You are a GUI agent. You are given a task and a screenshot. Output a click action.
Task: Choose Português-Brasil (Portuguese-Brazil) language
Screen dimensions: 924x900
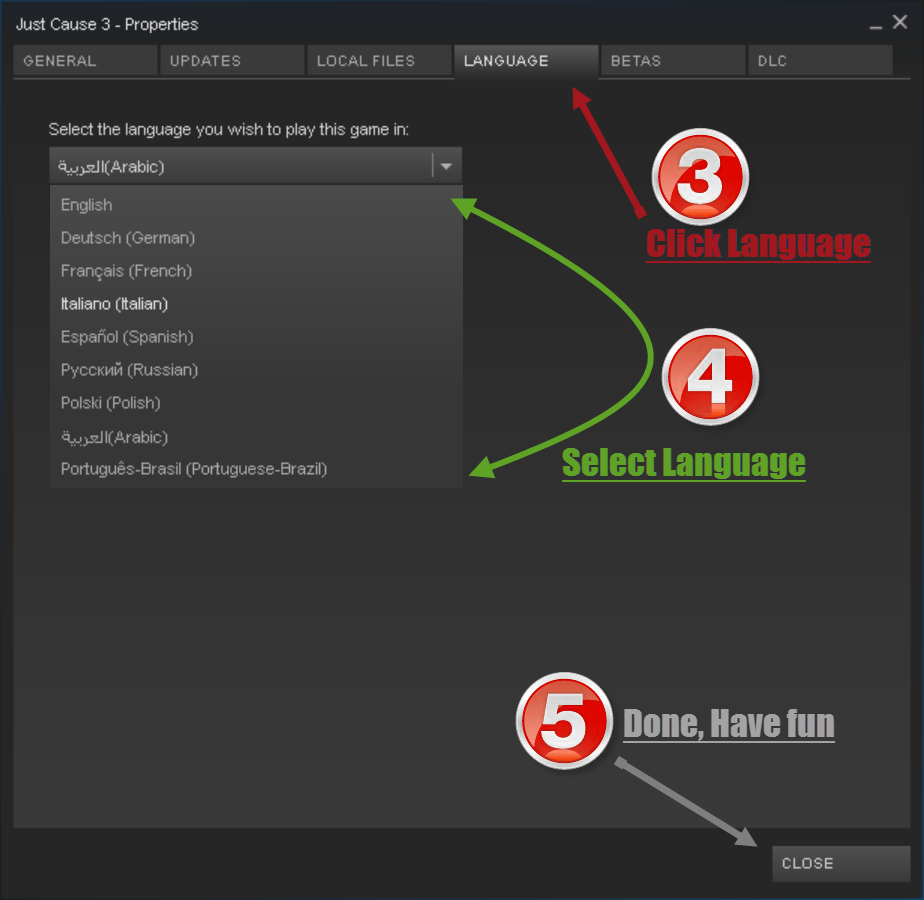[256, 469]
